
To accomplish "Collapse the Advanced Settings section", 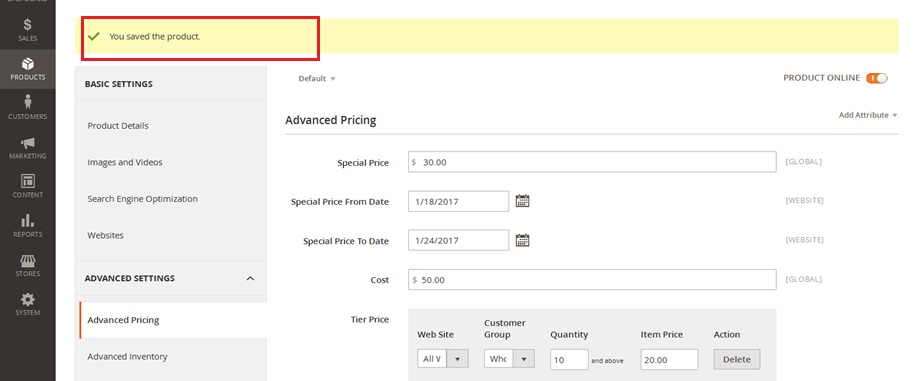I will (x=250, y=279).
